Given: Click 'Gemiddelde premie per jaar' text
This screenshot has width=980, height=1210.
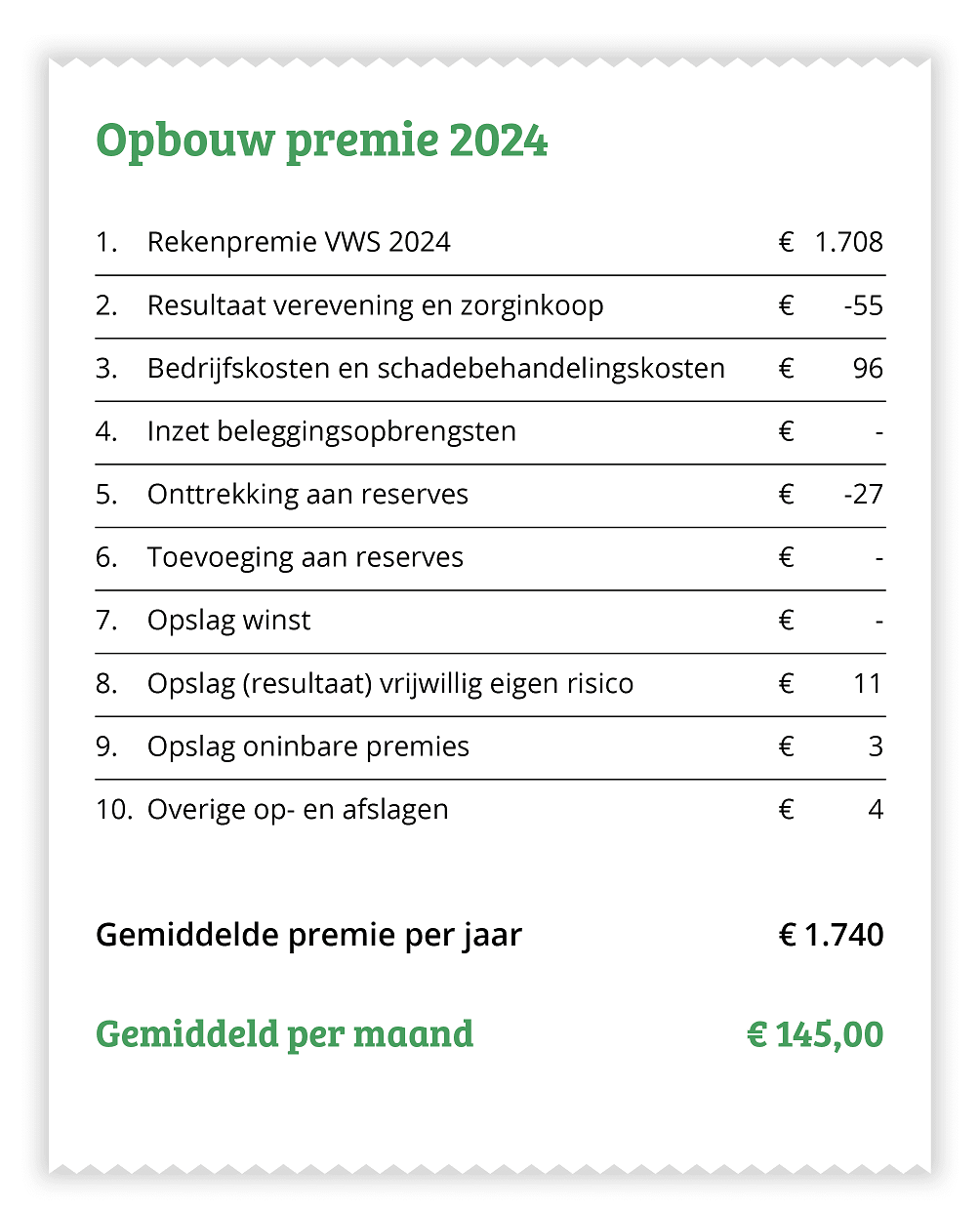Looking at the screenshot, I should (308, 935).
